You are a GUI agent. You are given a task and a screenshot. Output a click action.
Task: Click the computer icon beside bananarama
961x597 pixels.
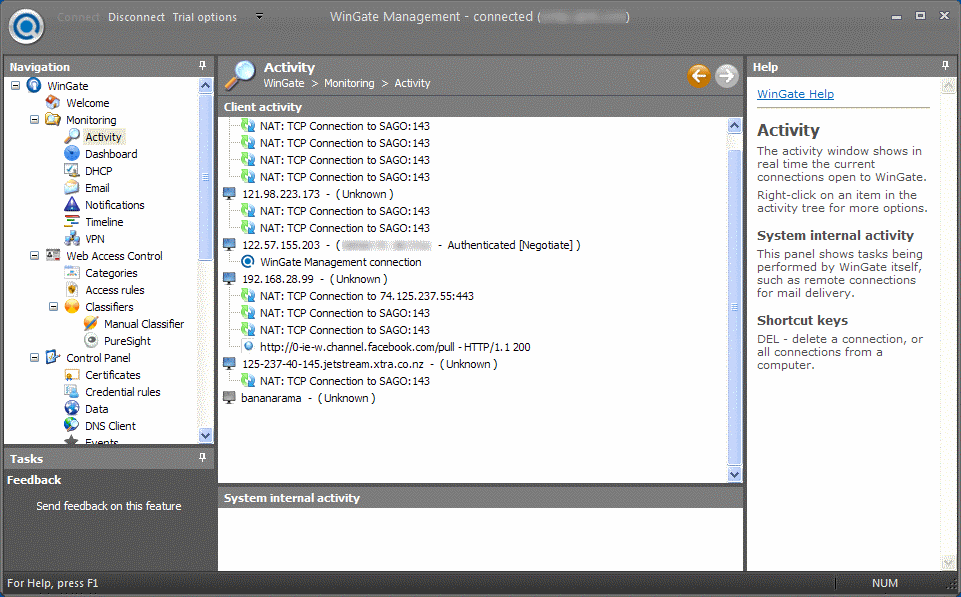(229, 398)
